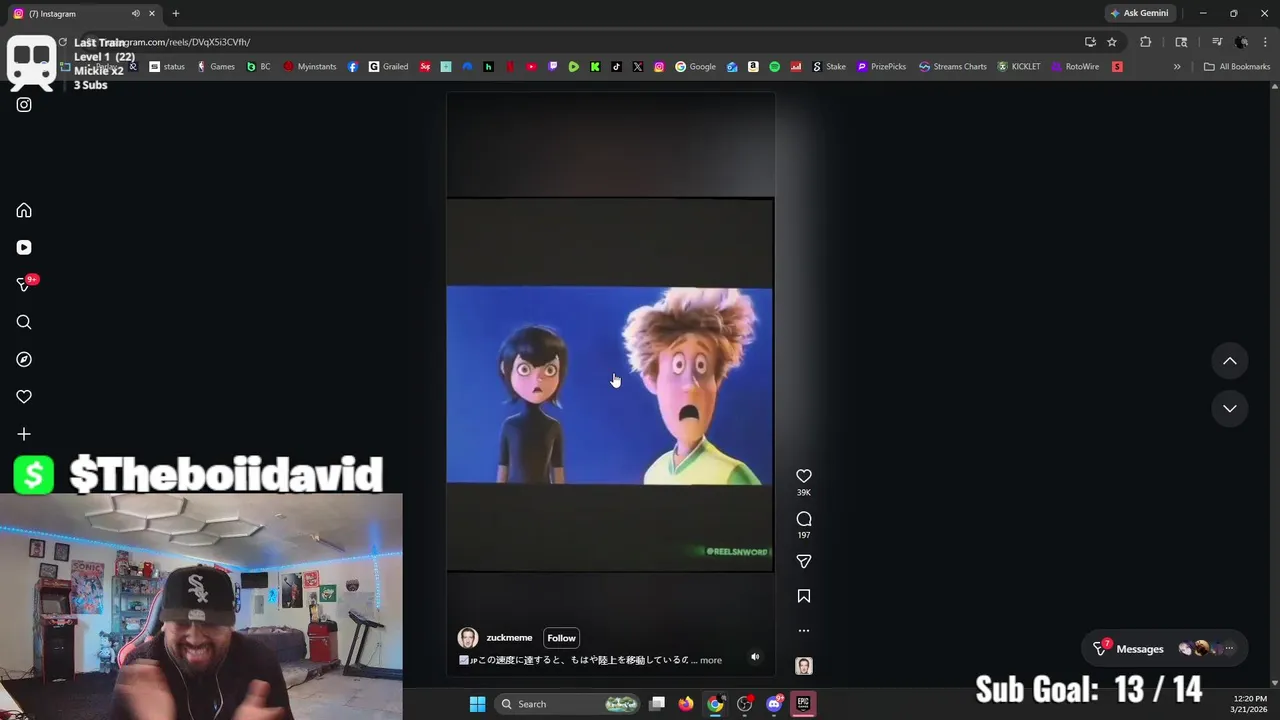
Task: Save the reel with bookmark icon
Action: coord(804,596)
